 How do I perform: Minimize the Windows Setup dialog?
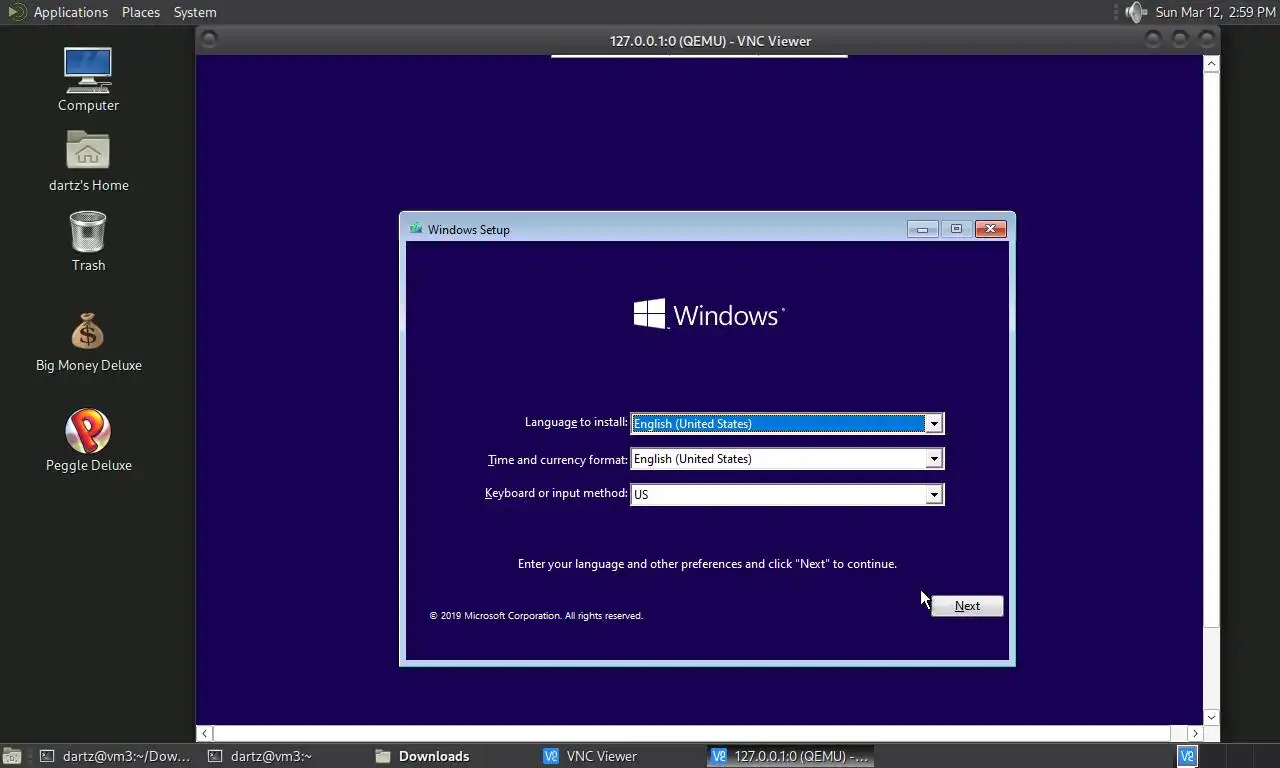point(922,229)
